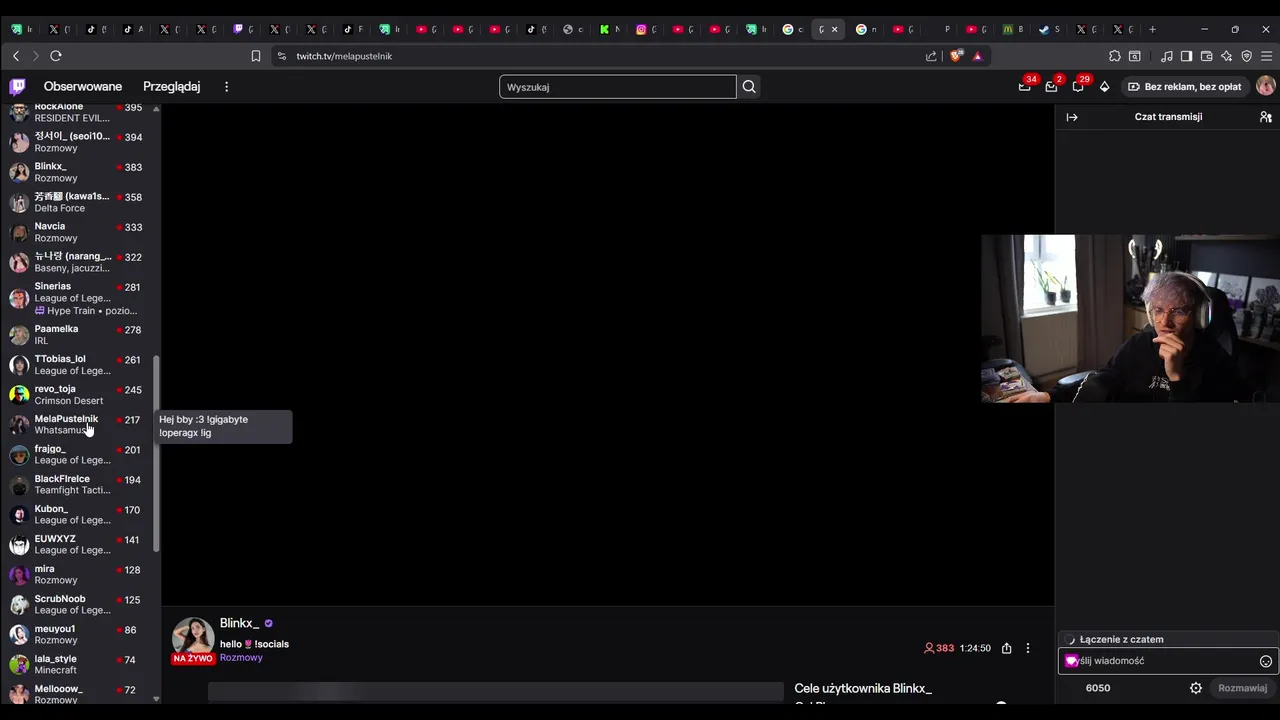The image size is (1280, 720).
Task: Click the Bits diamond icon
Action: [x=1104, y=87]
